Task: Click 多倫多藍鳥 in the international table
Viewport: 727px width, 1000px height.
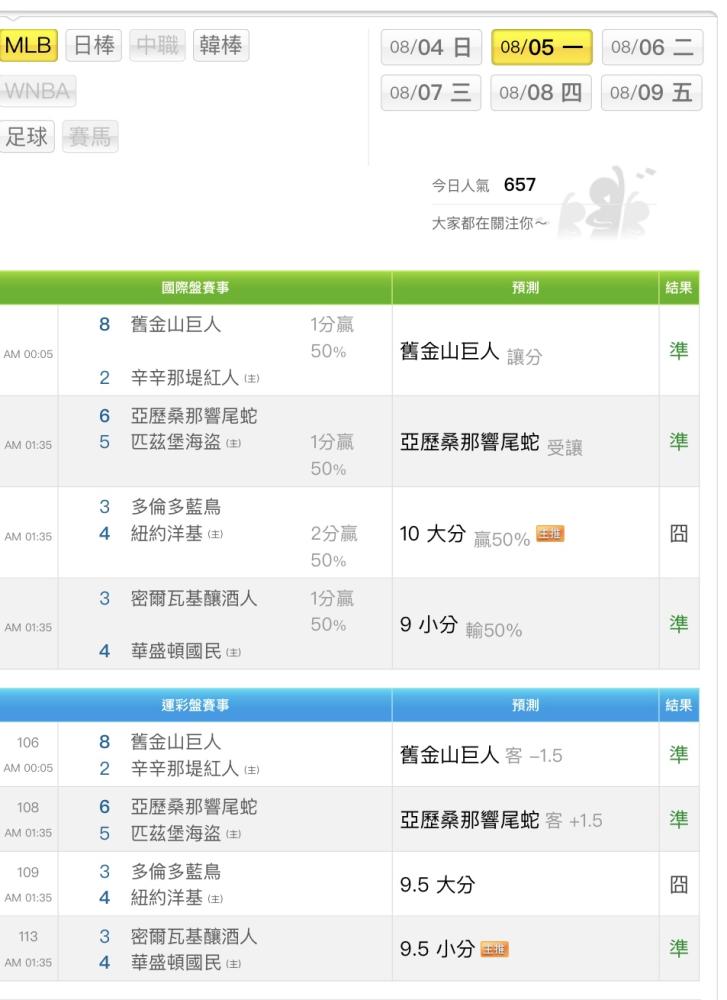Action: [x=176, y=507]
